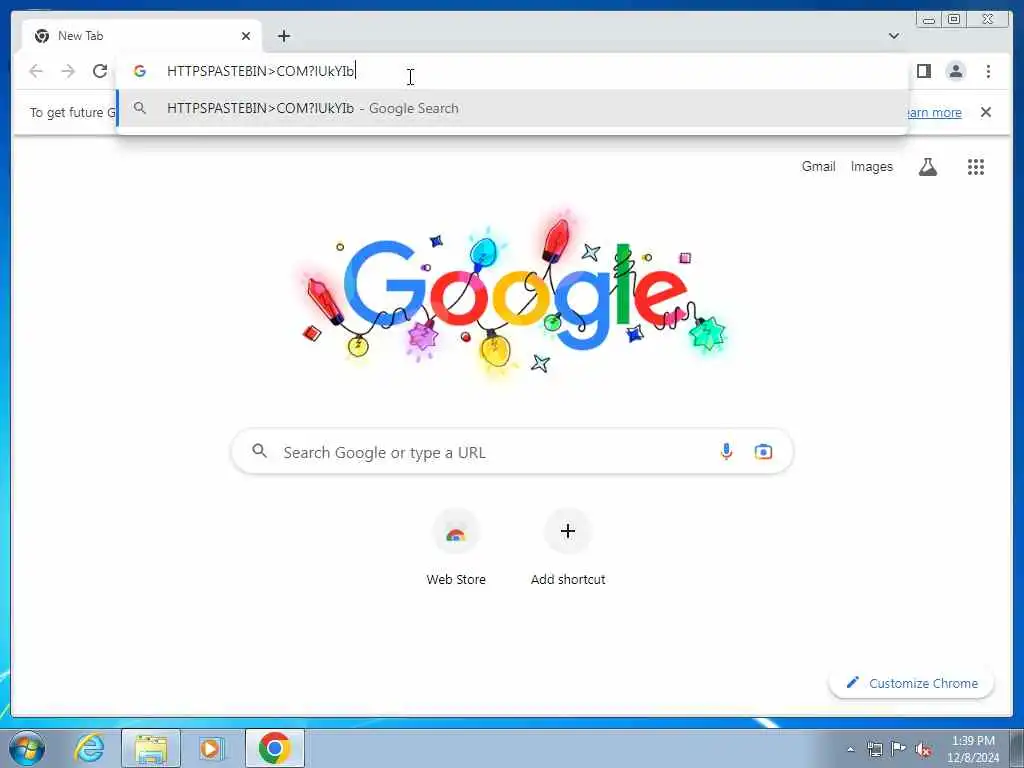Open the Google apps grid

[976, 167]
